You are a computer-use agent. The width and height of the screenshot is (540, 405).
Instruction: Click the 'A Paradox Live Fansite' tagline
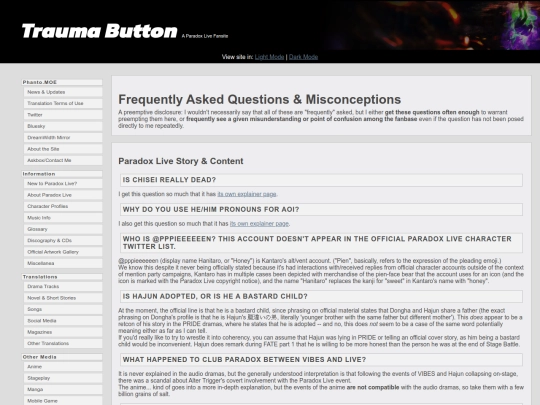pyautogui.click(x=205, y=36)
